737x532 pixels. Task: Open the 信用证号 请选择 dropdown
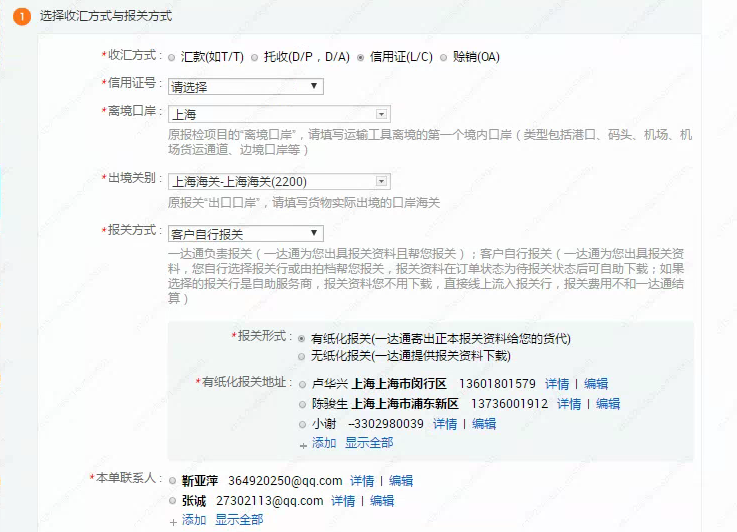coord(245,87)
